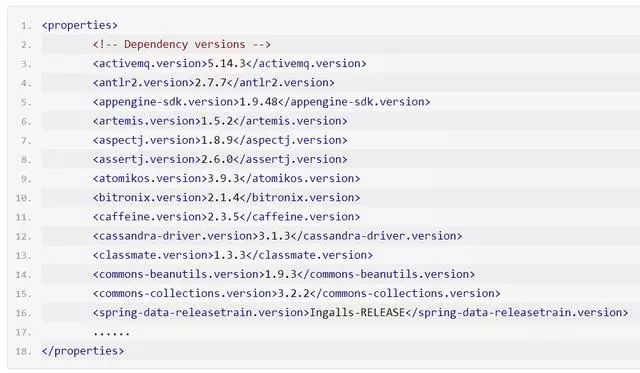The height and width of the screenshot is (373, 640).
Task: Click the cassandra-driver.version 3.1.3 line
Action: coord(277,236)
